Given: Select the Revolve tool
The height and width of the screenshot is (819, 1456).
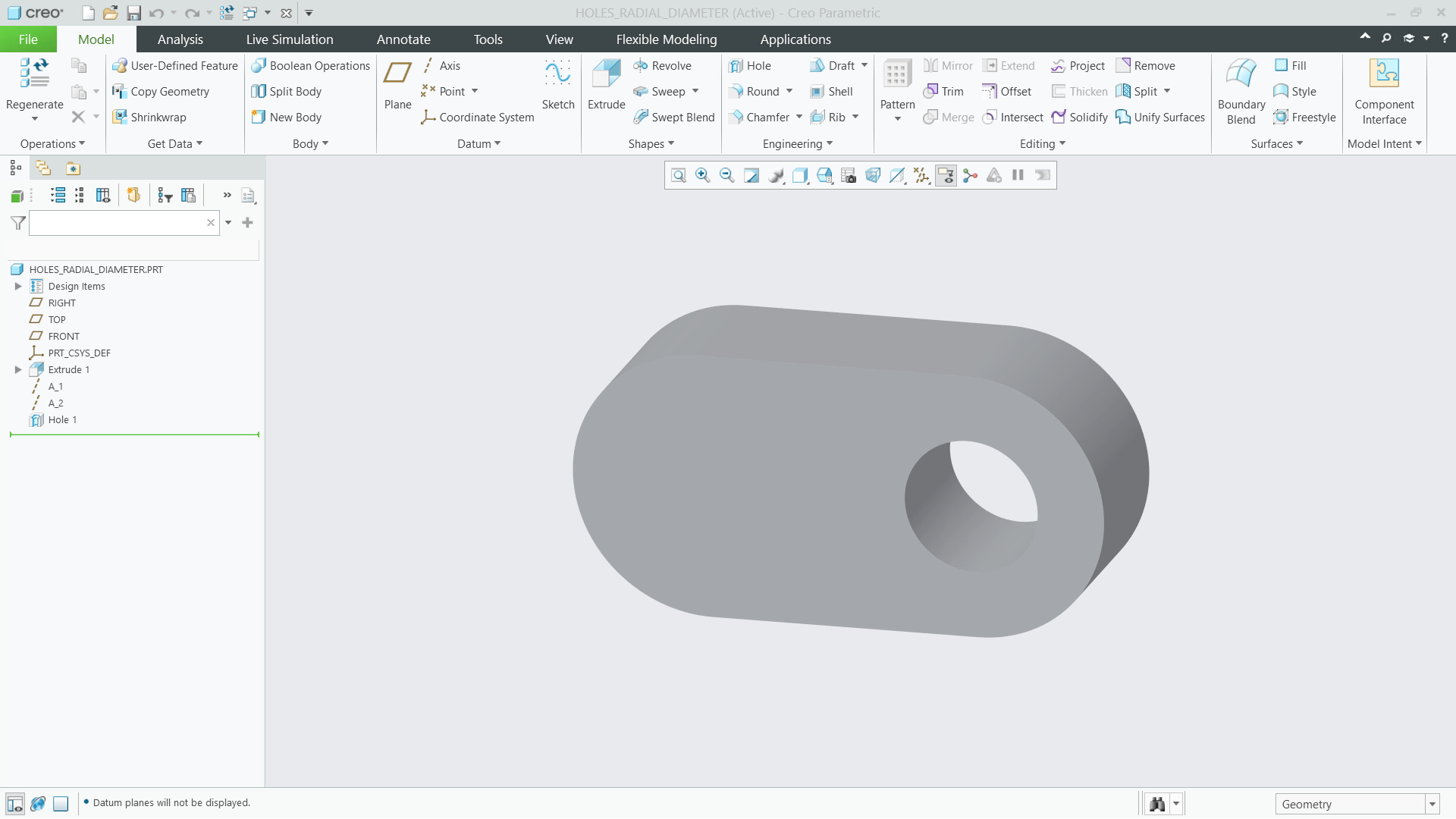Looking at the screenshot, I should coord(662,66).
